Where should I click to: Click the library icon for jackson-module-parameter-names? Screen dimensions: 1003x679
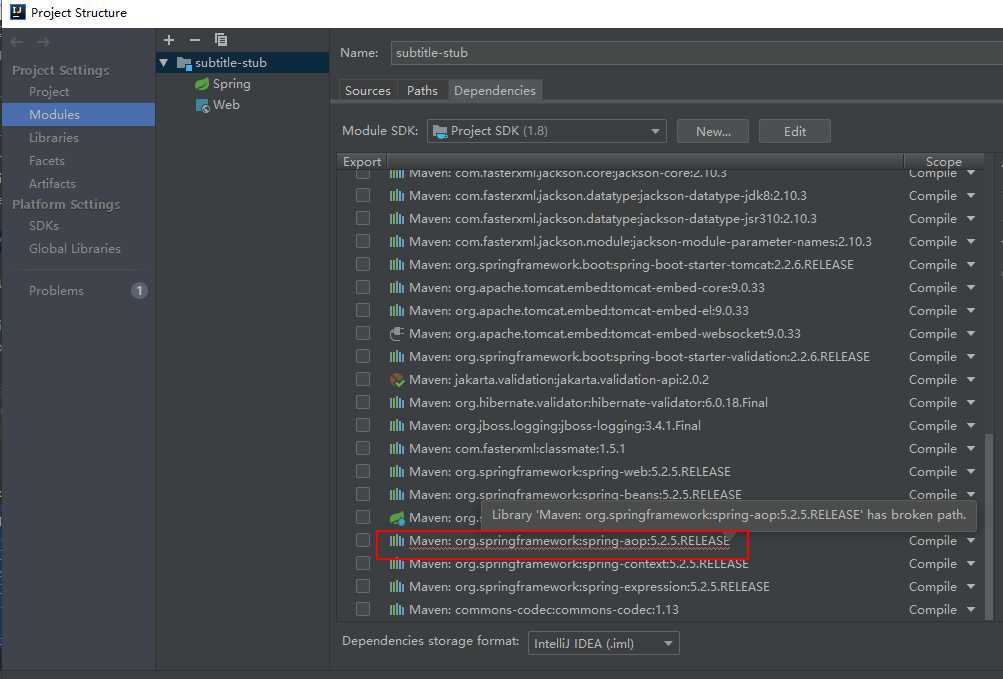[x=397, y=242]
